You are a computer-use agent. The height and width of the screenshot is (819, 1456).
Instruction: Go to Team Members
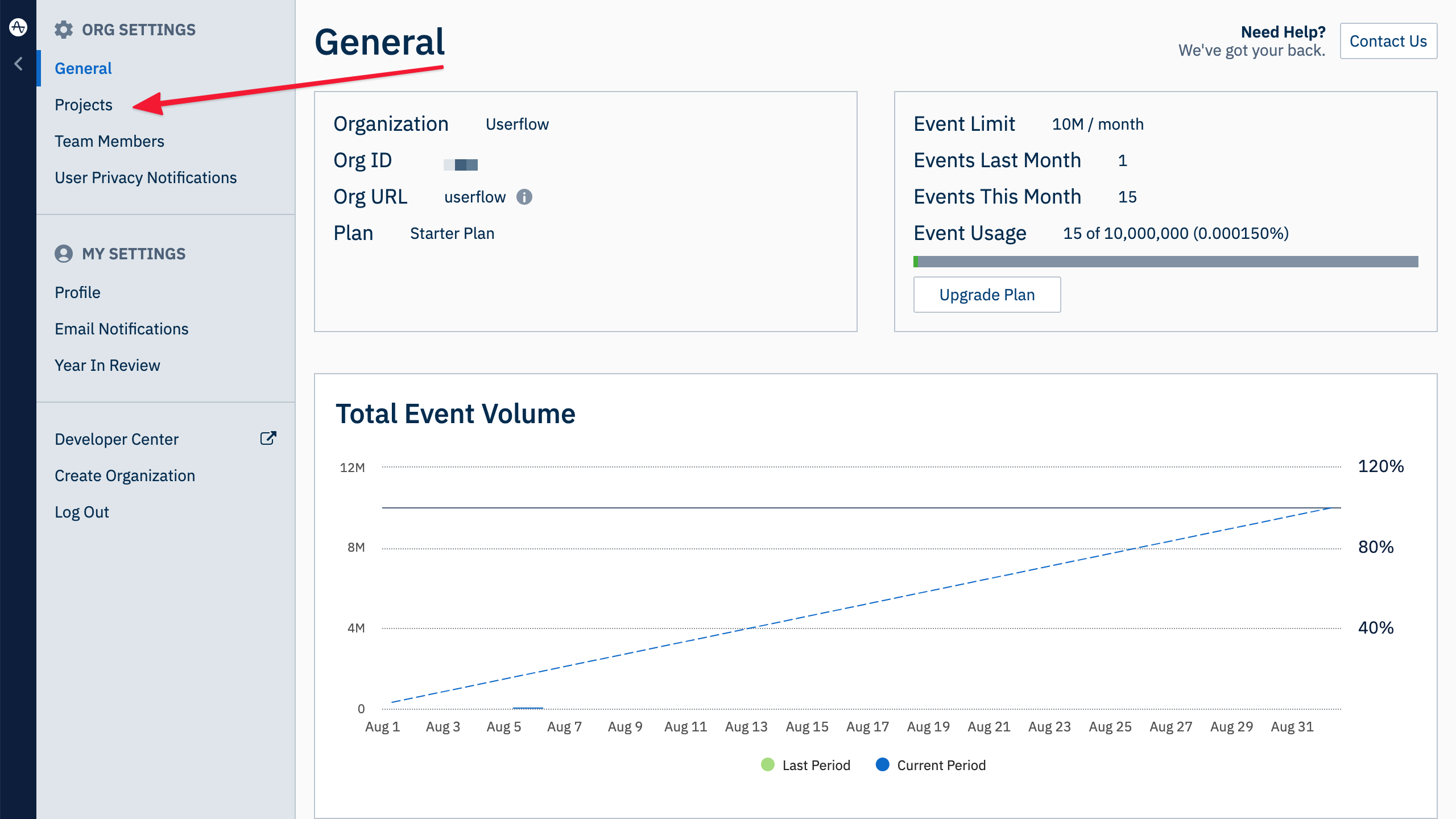pos(109,141)
